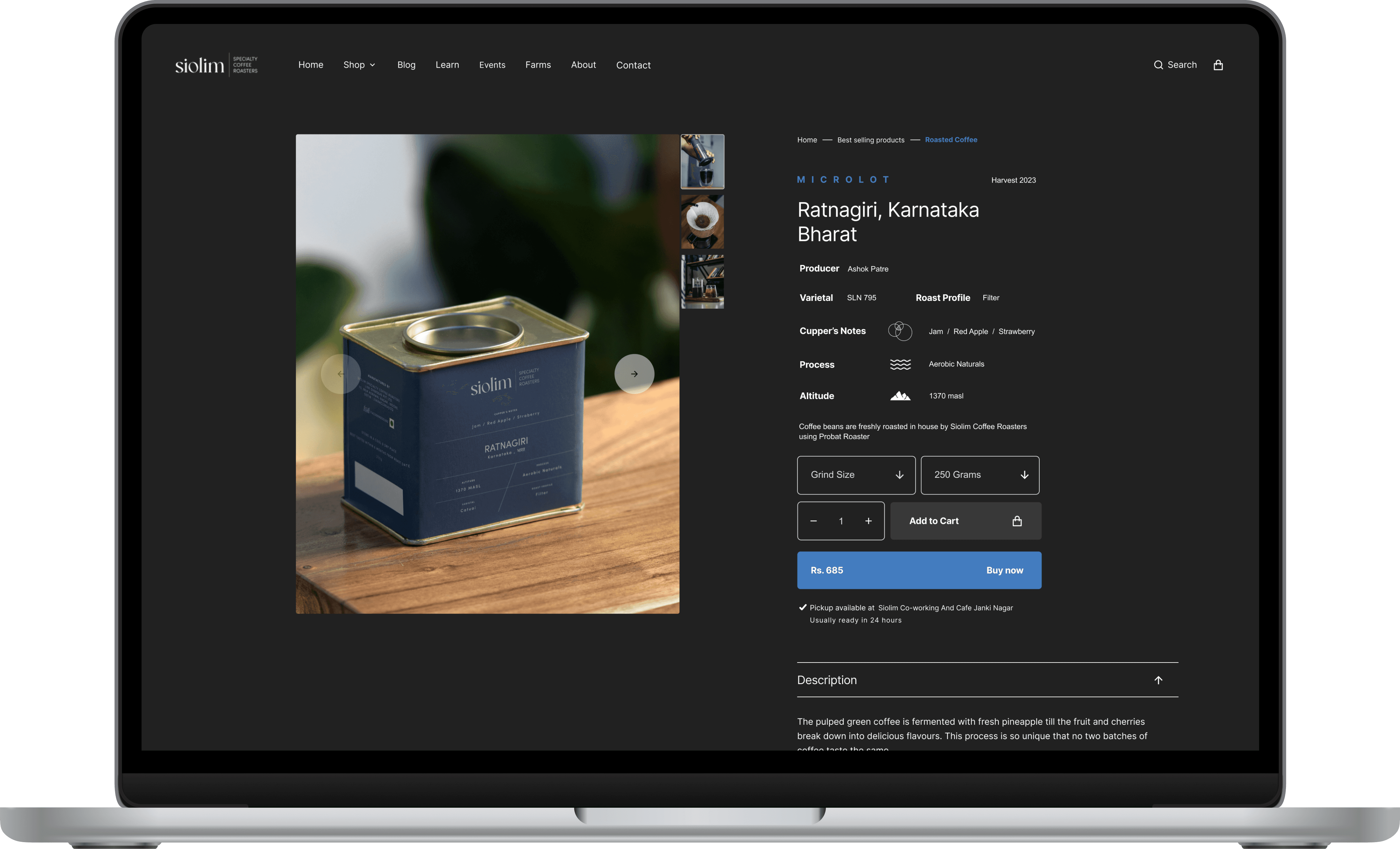The image size is (1400, 849).
Task: Open Best selling products breadcrumb link
Action: pos(871,140)
